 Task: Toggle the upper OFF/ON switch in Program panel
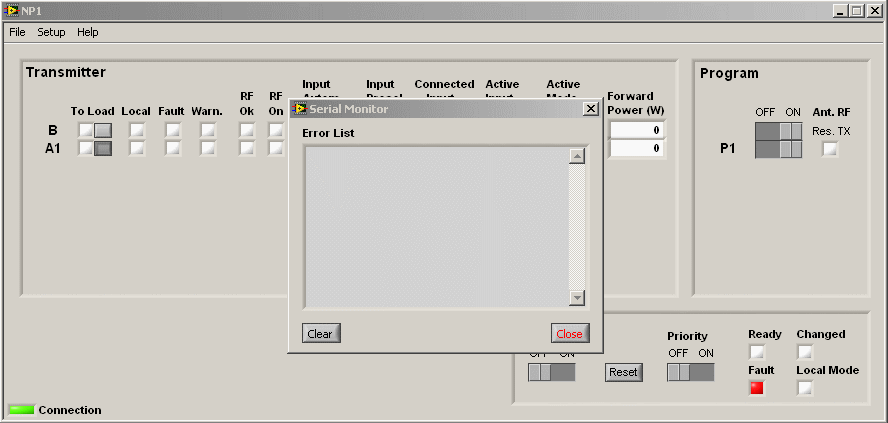[x=779, y=131]
